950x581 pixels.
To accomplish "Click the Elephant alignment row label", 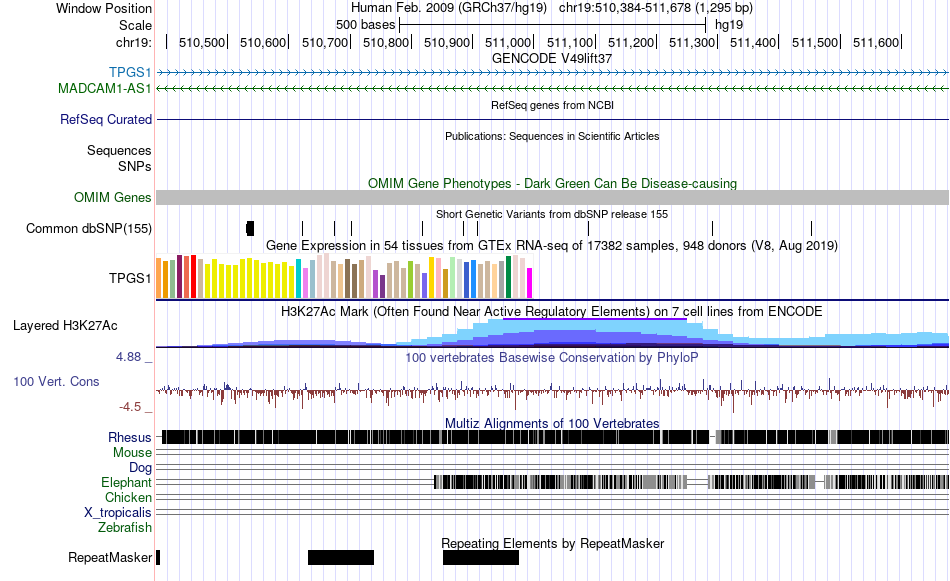I will [126, 482].
